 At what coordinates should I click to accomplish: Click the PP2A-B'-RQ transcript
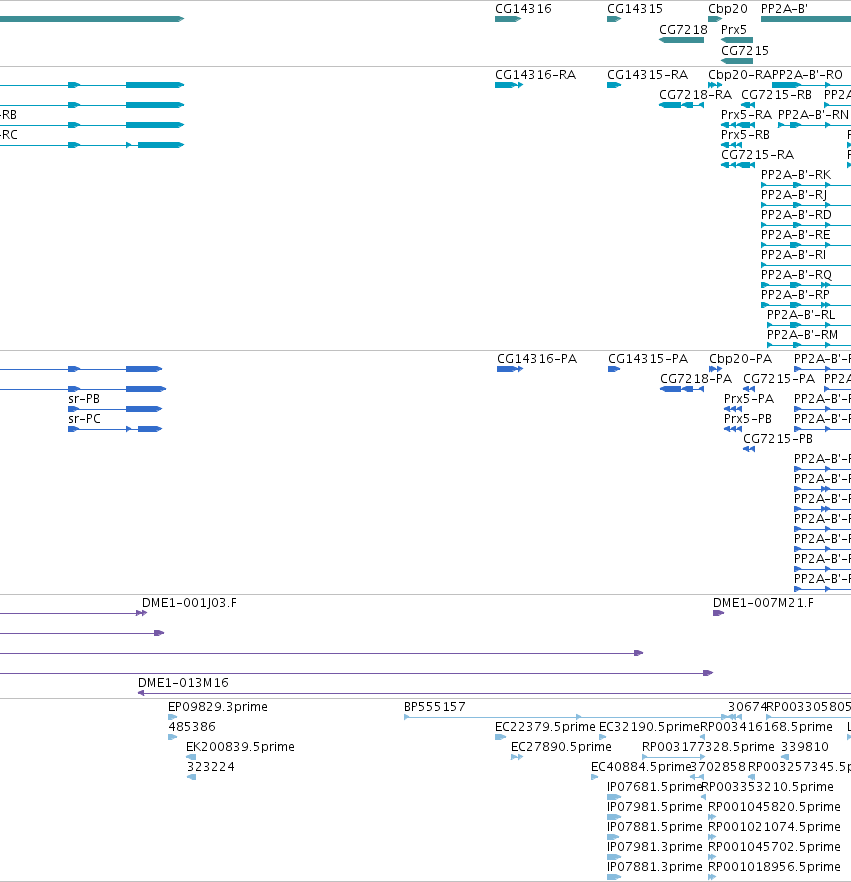805,285
